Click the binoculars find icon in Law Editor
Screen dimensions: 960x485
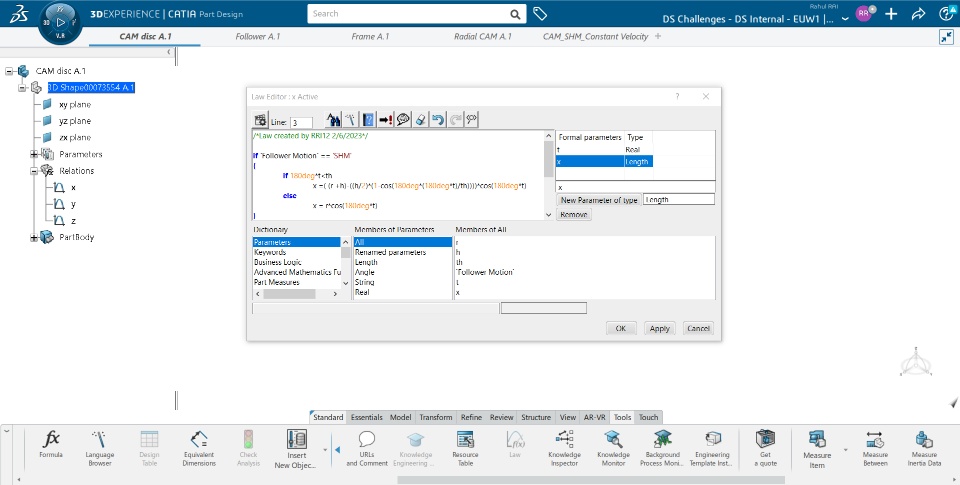(x=333, y=119)
